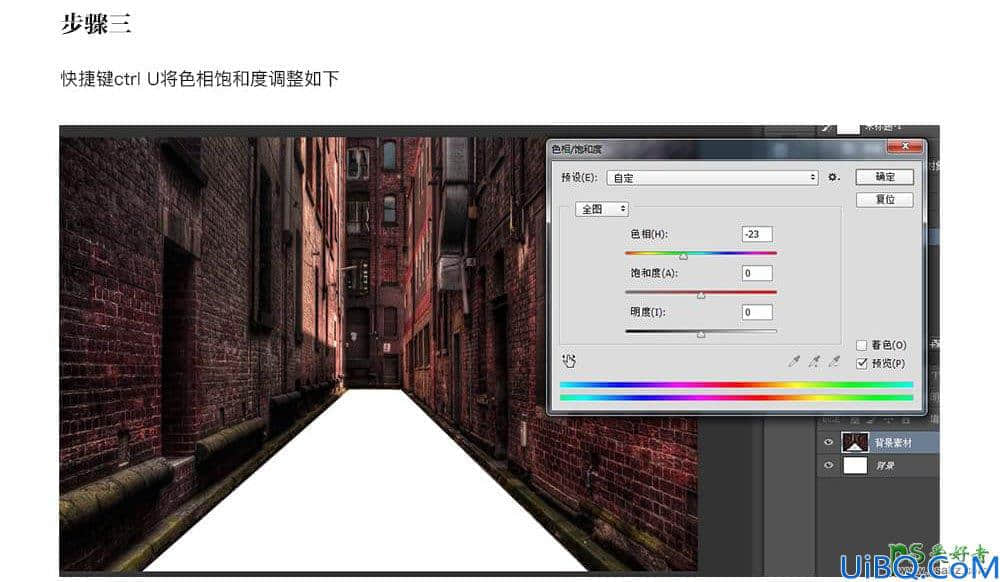
Task: Select the 背景素材 layer thumbnail
Action: [x=855, y=442]
